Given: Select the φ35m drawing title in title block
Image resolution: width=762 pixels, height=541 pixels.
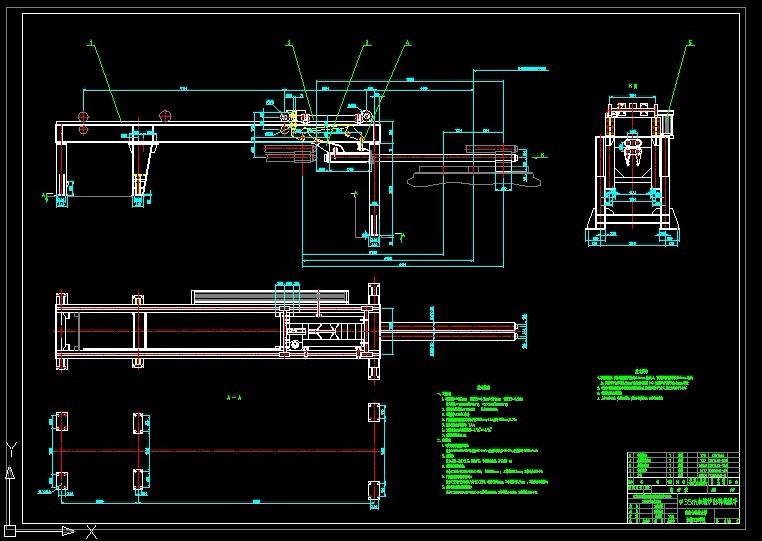Looking at the screenshot, I should pyautogui.click(x=709, y=502).
